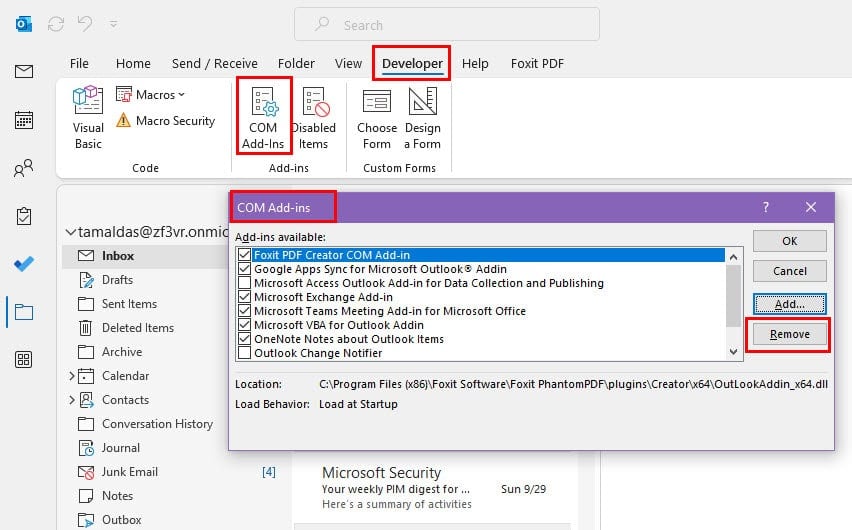
Task: Check Outlook Change Notifier checkbox
Action: click(x=245, y=353)
